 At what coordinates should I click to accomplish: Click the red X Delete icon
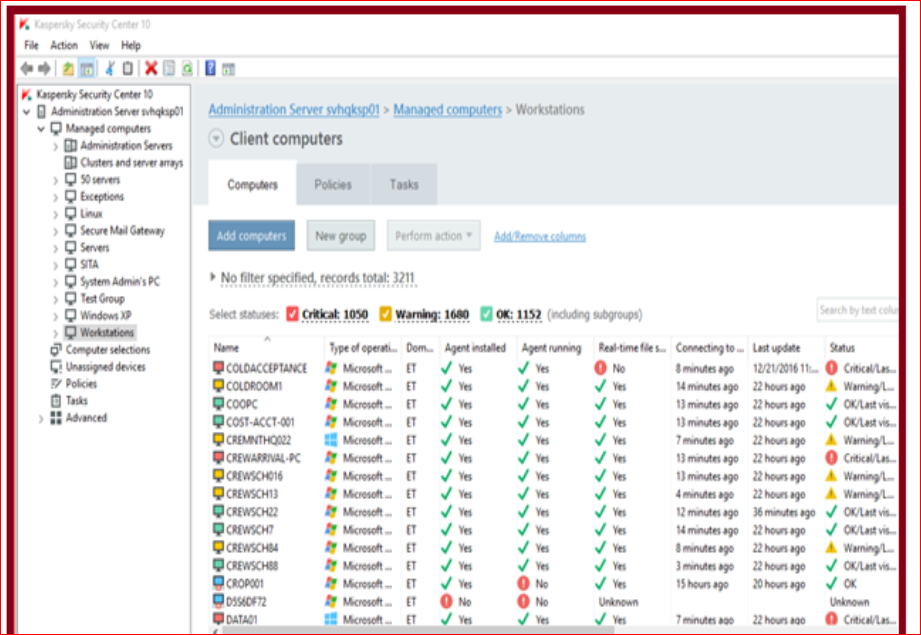pos(151,69)
